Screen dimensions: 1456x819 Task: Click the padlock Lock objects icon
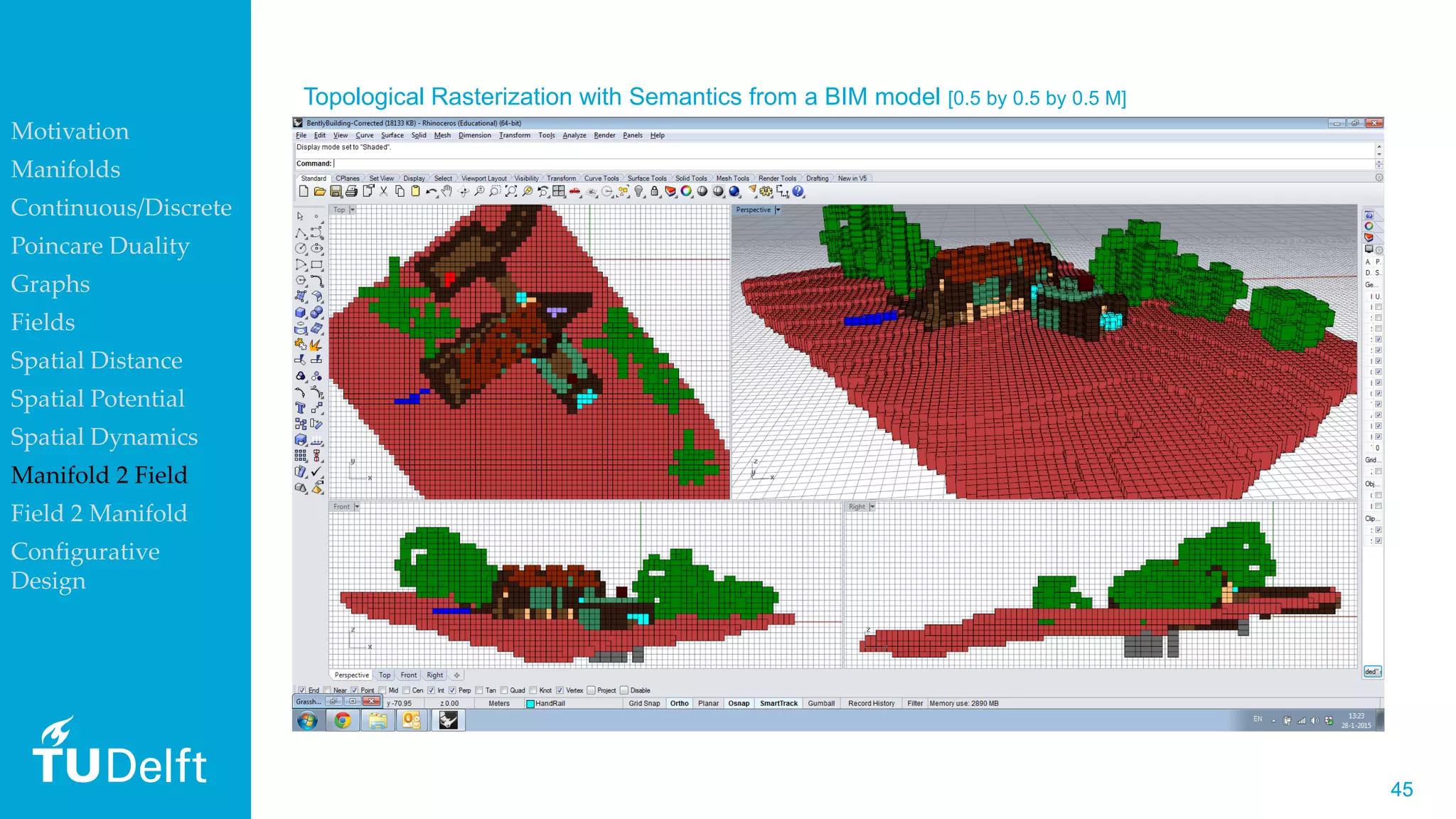click(x=655, y=191)
